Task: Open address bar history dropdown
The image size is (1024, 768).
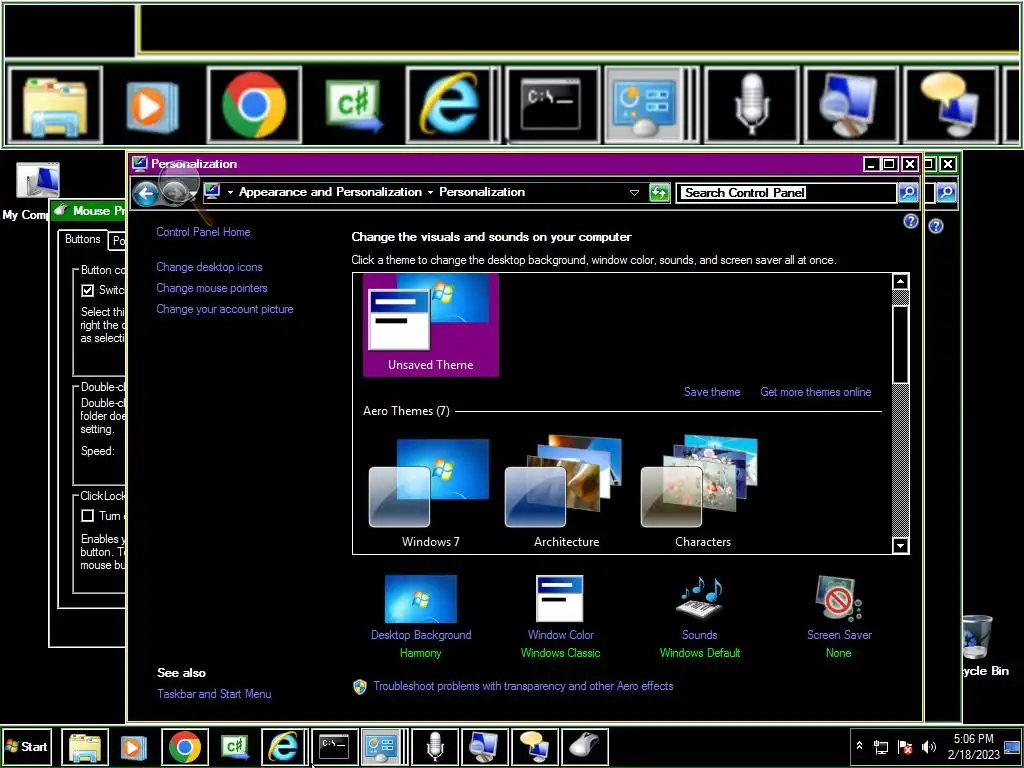Action: [633, 193]
